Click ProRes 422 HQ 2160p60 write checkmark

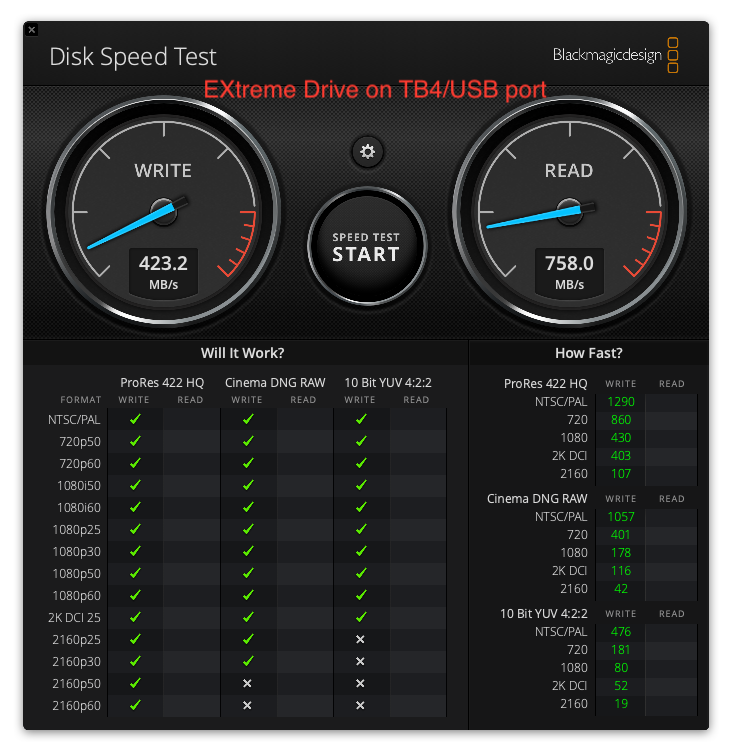tap(135, 705)
